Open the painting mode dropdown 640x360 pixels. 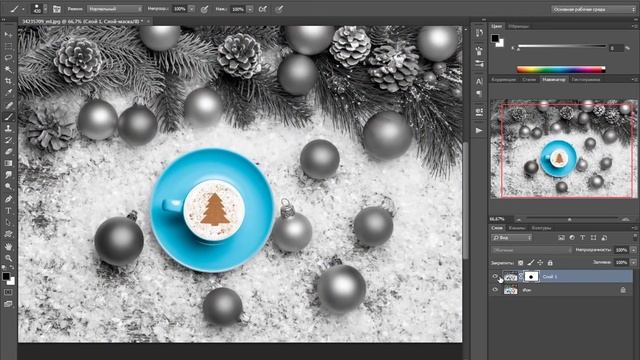(115, 9)
